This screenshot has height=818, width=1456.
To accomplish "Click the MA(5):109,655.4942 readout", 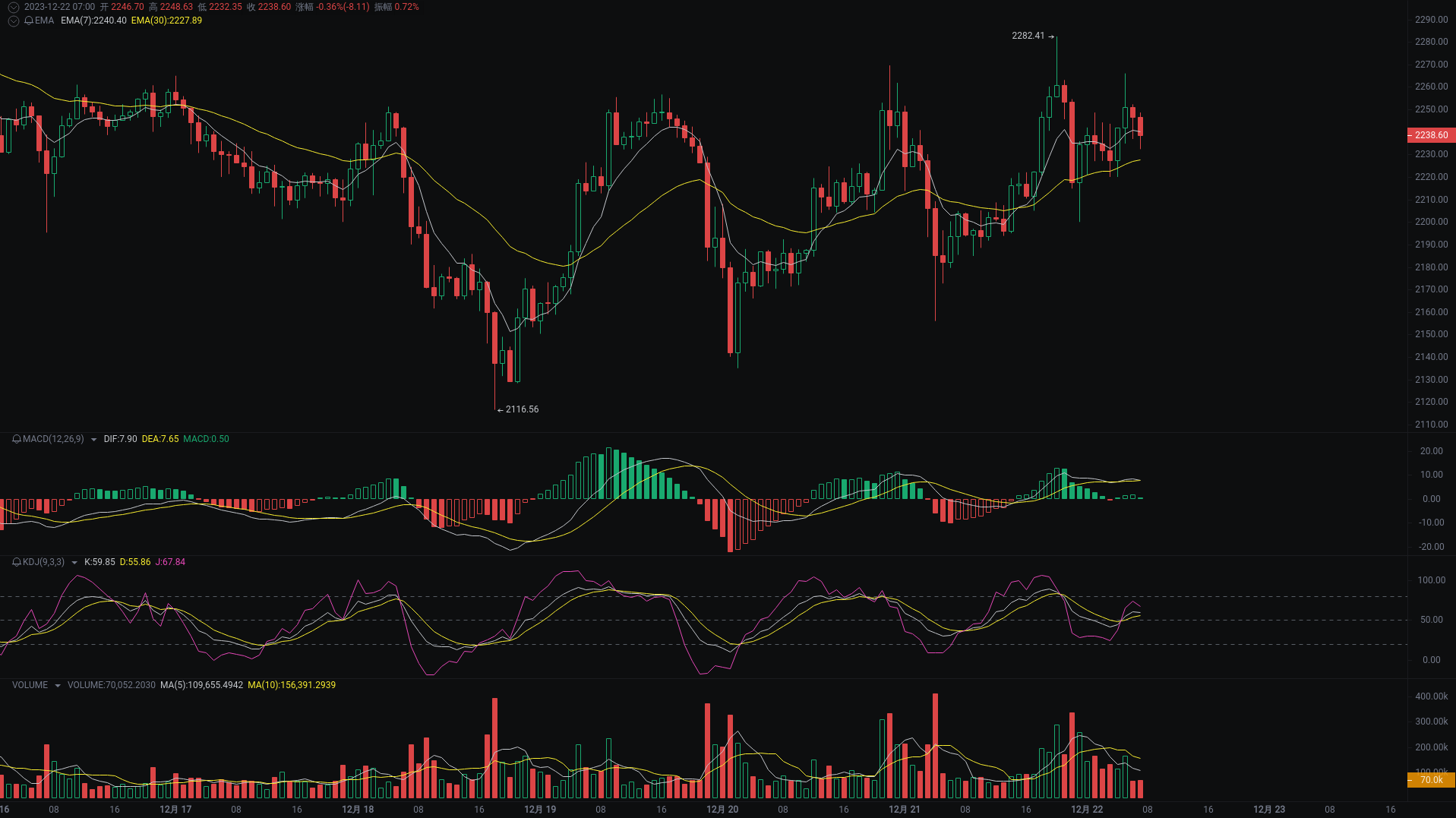I will pyautogui.click(x=201, y=685).
